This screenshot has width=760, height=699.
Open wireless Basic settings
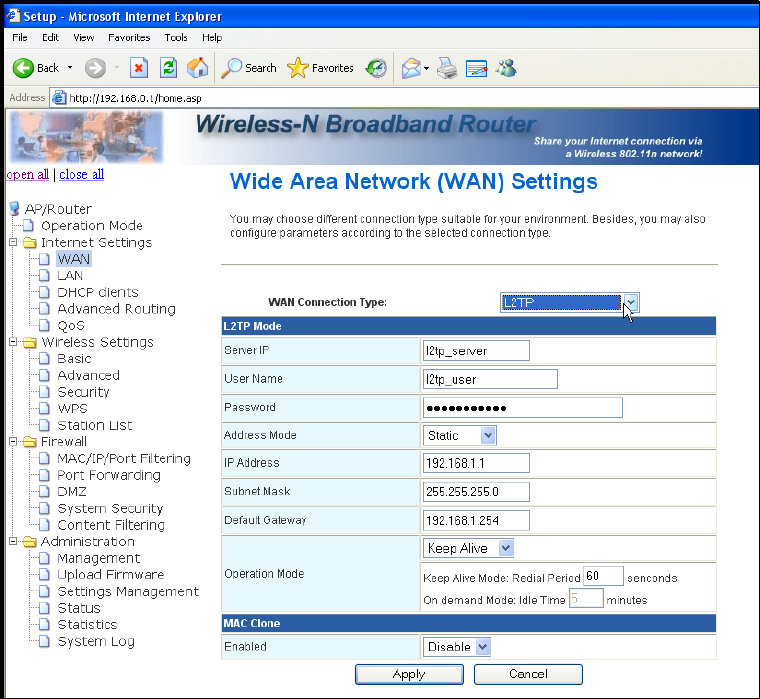tap(74, 359)
